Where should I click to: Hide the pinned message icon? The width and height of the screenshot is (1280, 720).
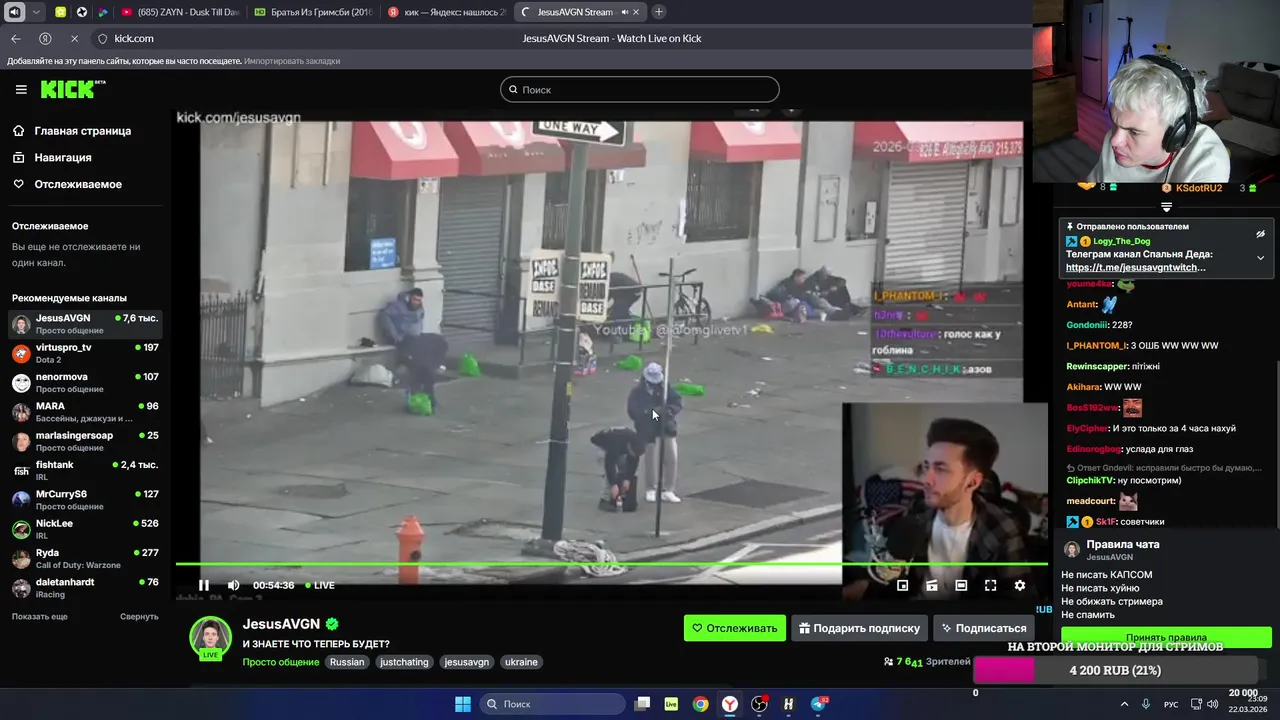(1260, 234)
